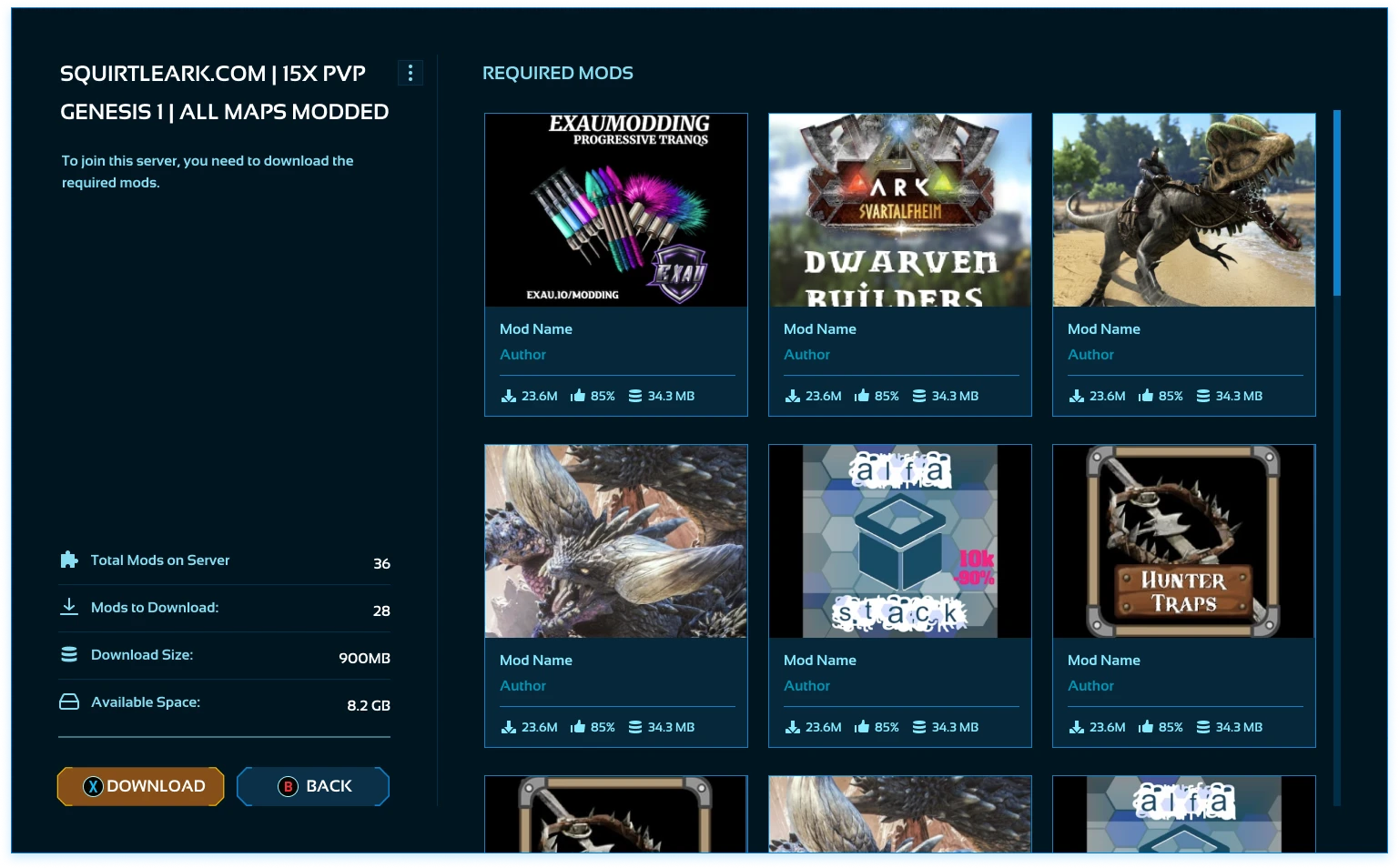This screenshot has width=1399, height=868.
Task: Click the Download Size value 900MB
Action: (x=364, y=659)
